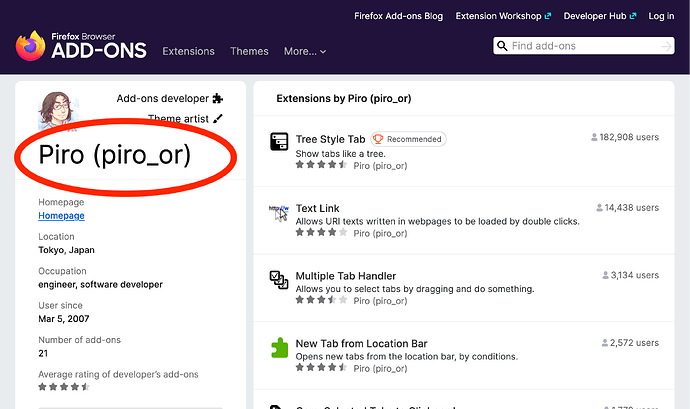Open the Multiple Tab Handler extension icon
690x409 pixels.
pos(279,280)
